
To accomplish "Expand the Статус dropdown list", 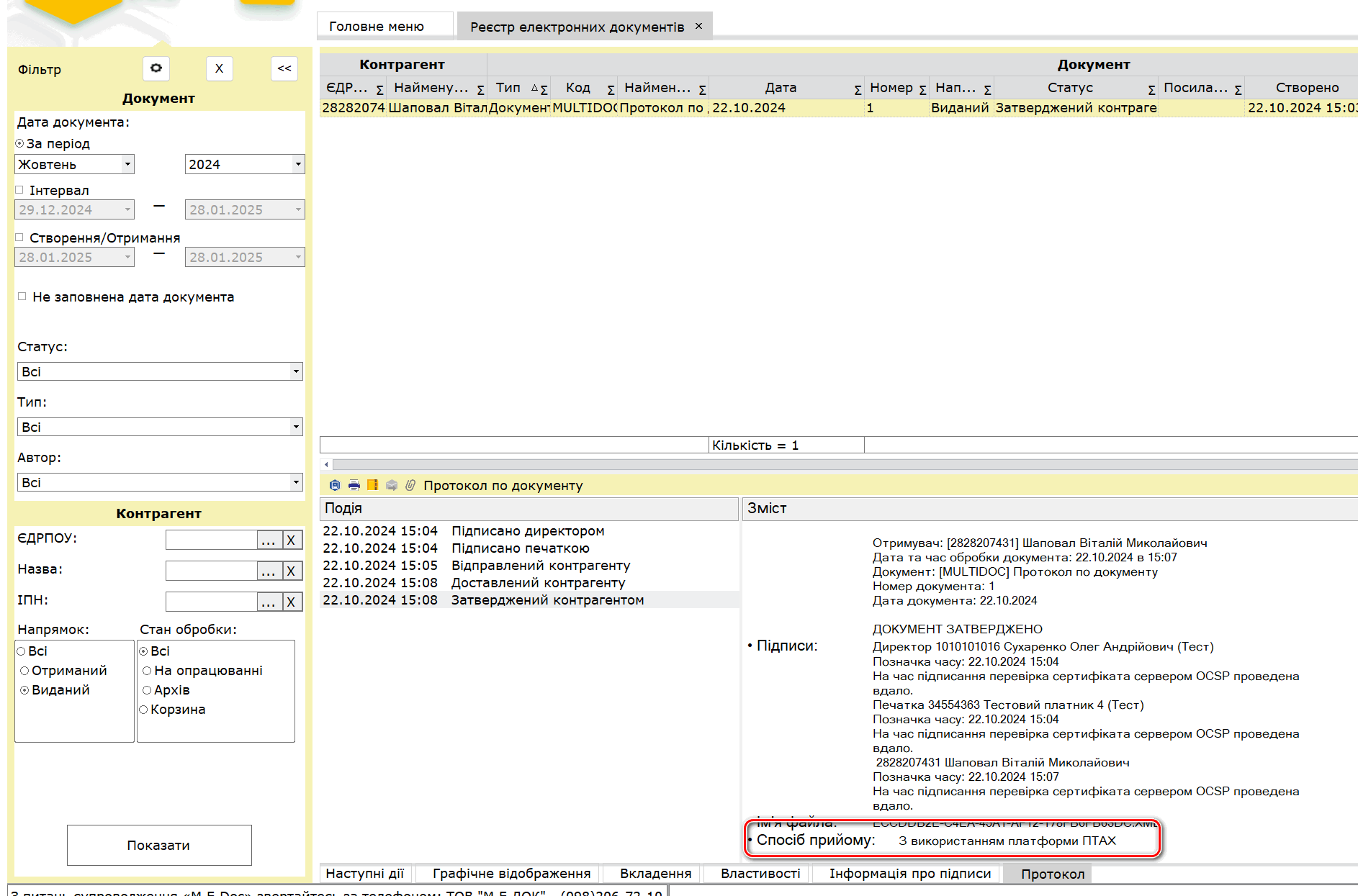I will 295,371.
